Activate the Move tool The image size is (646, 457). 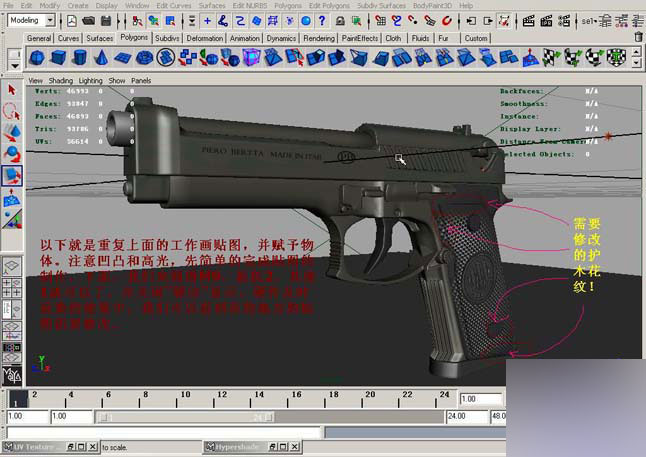[x=12, y=133]
